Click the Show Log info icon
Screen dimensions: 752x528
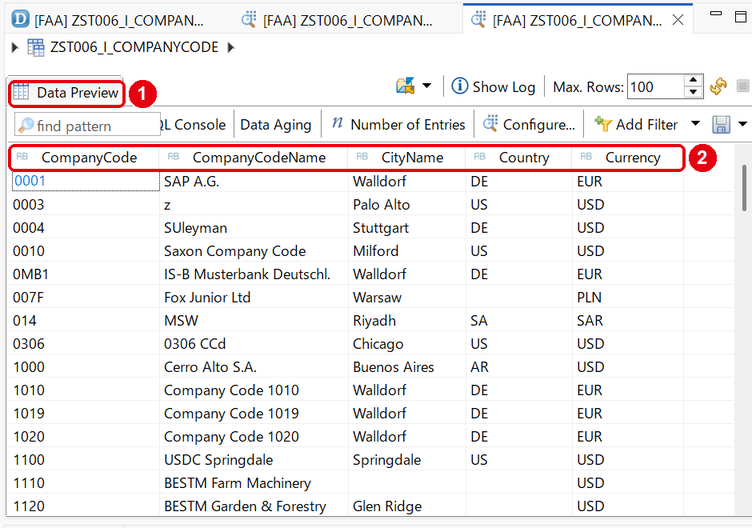(459, 86)
